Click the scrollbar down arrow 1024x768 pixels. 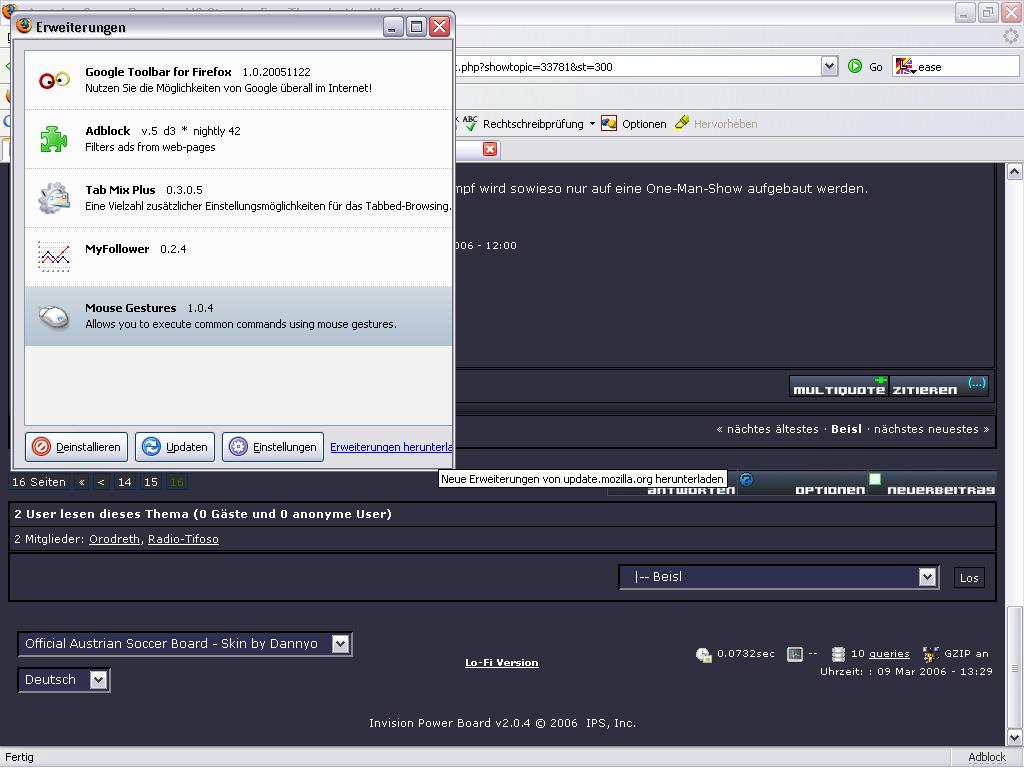click(1014, 737)
